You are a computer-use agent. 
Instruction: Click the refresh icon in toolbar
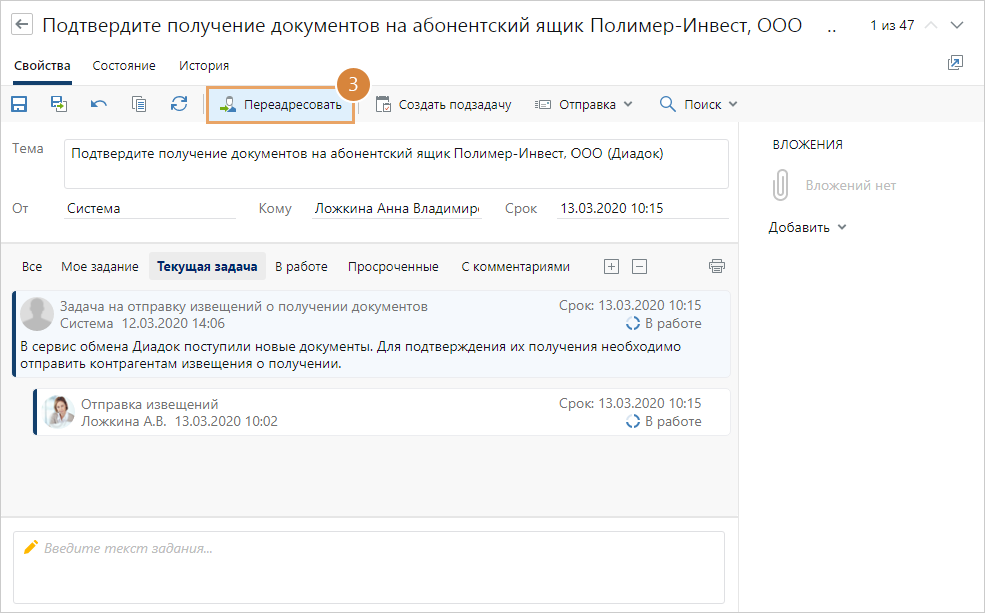pos(179,104)
